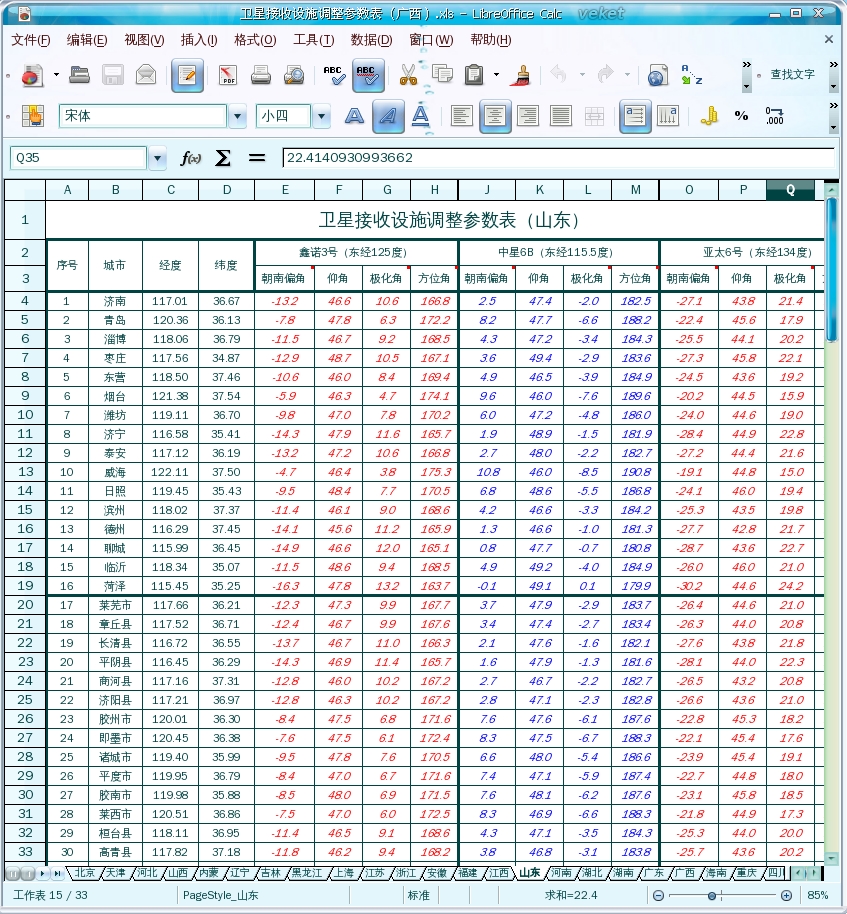Select the Format Paintbrush icon

coord(521,75)
